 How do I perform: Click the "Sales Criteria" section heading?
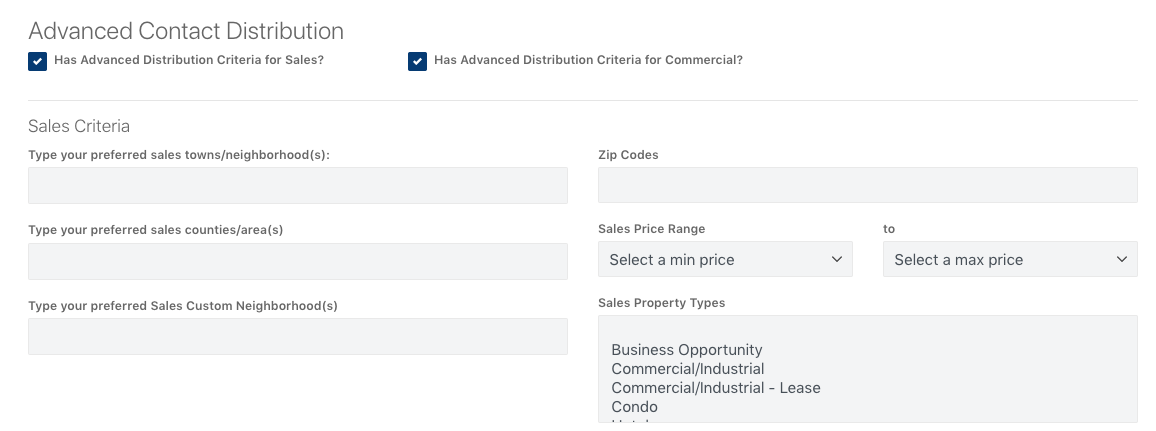(79, 127)
